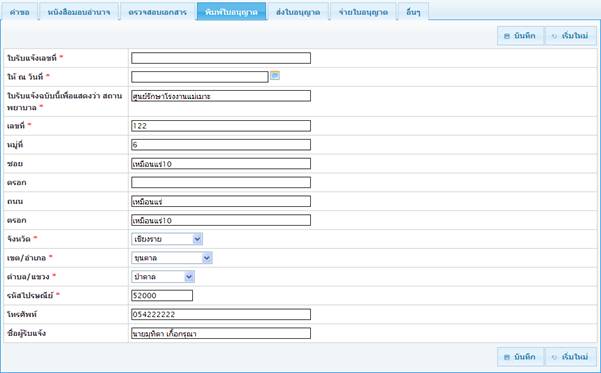Screen dimensions: 601x373
Task: Select the พิมพ์ใบอนุญาต tab
Action: [231, 12]
